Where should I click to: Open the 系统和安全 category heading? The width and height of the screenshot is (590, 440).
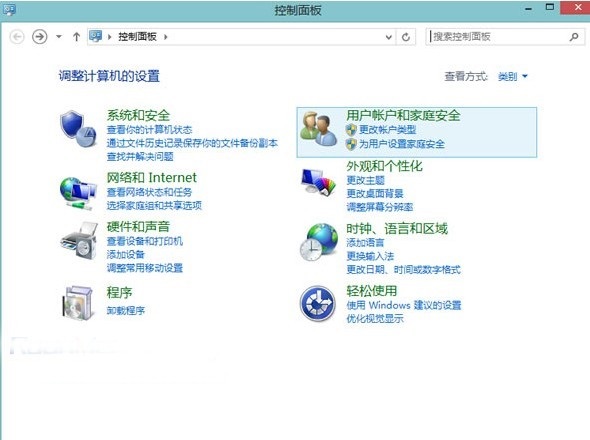pyautogui.click(x=138, y=115)
